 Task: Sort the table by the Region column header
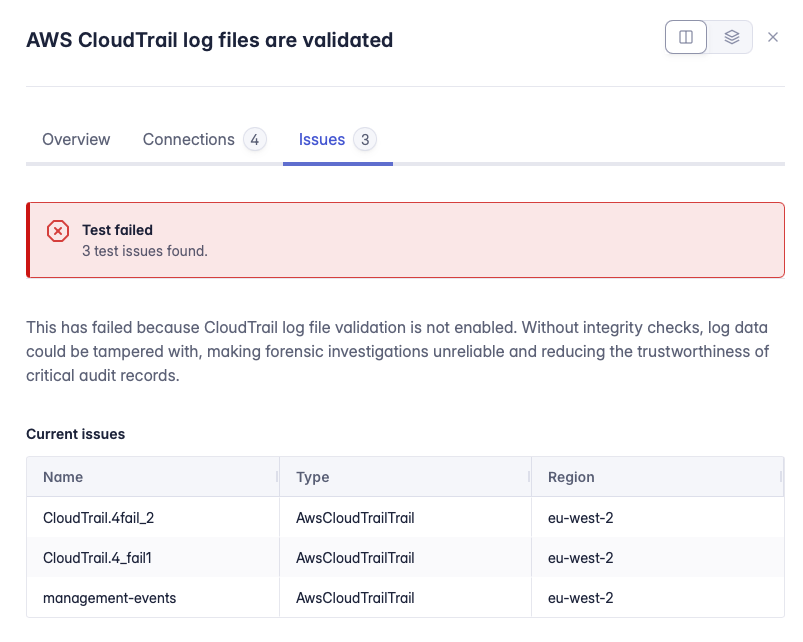tap(571, 478)
